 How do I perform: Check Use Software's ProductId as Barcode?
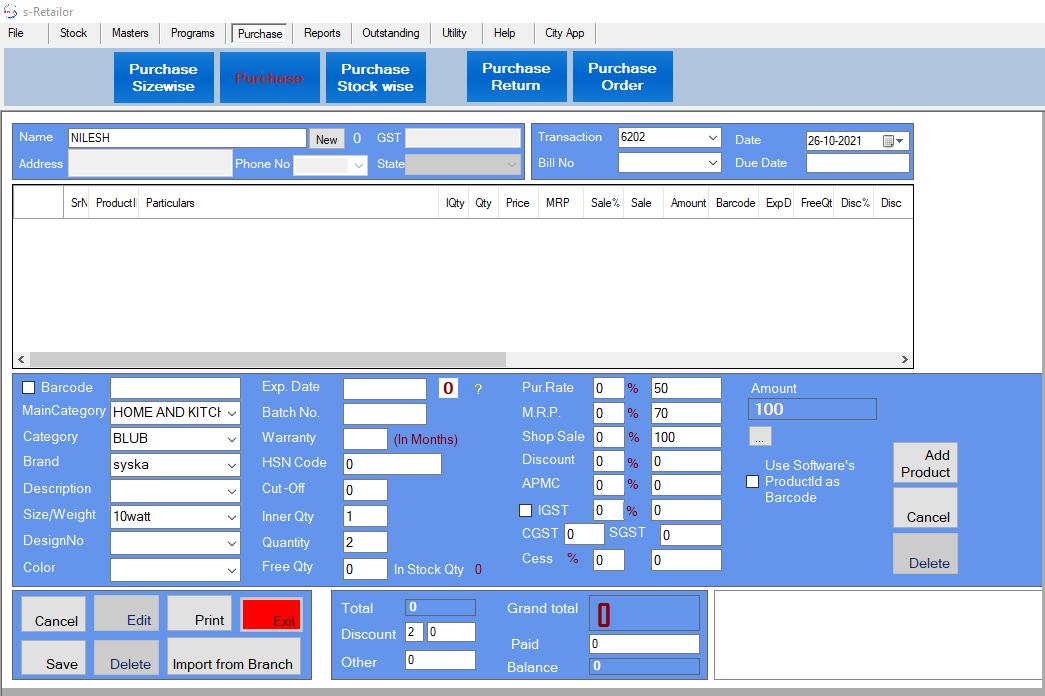753,481
